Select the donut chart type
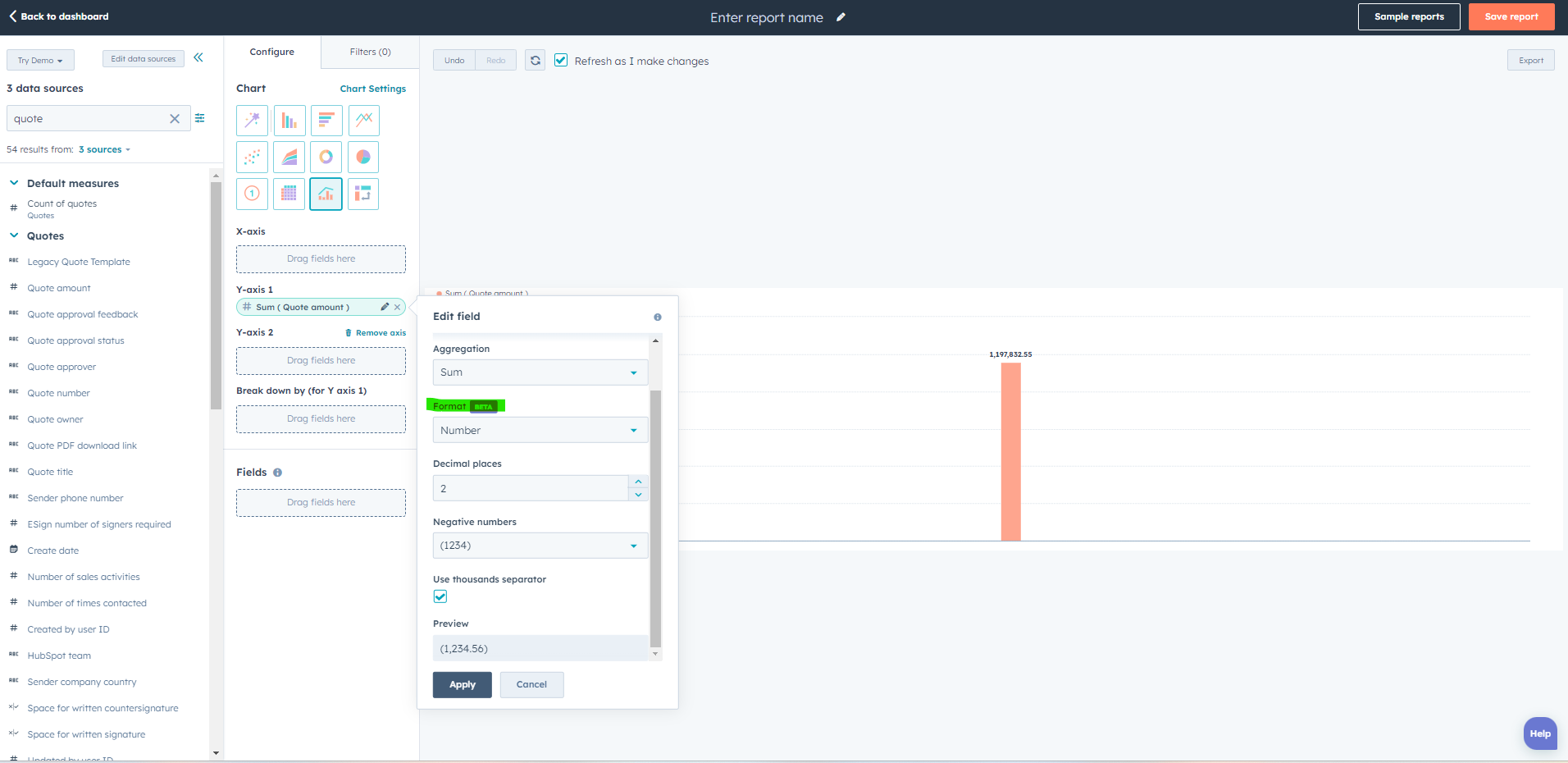The image size is (1568, 763). click(x=326, y=158)
